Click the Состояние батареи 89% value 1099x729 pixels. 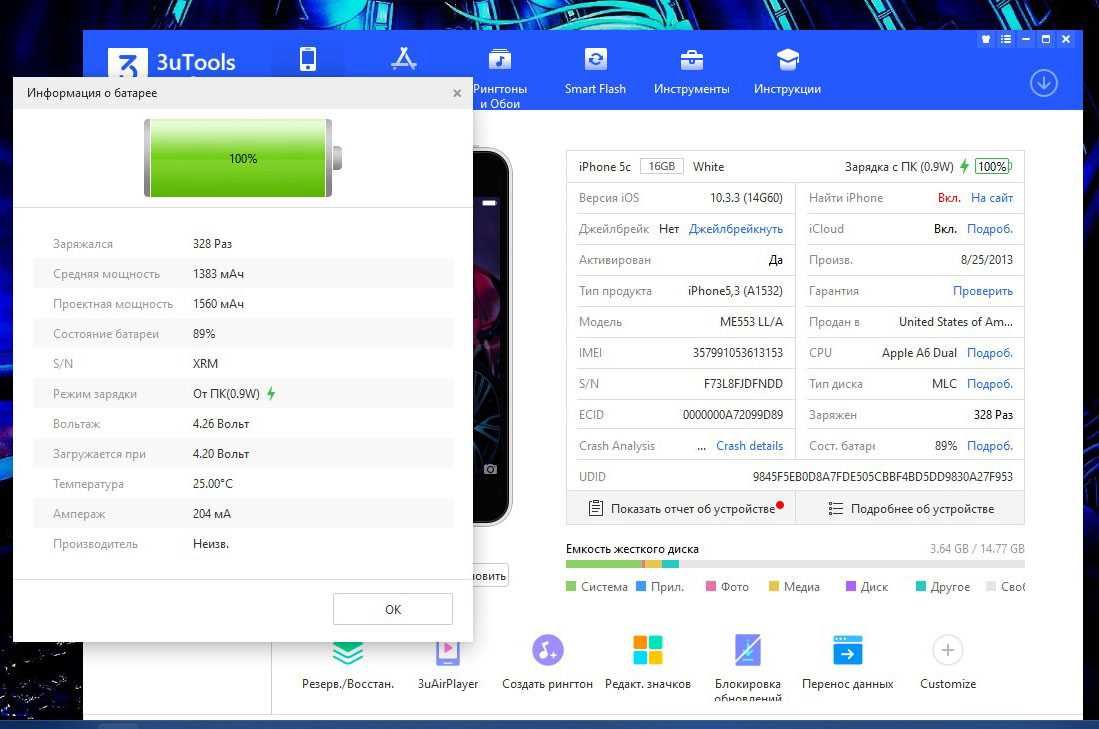coord(204,334)
